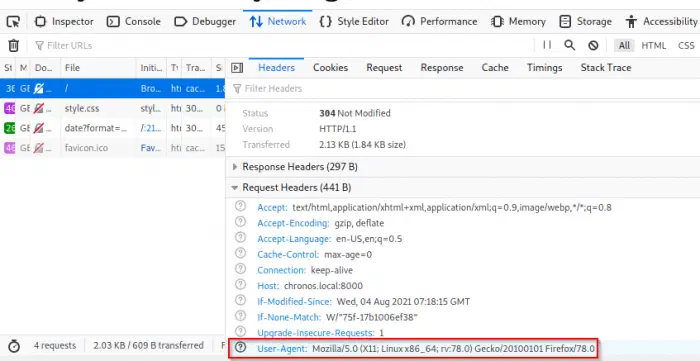The image size is (700, 361).
Task: Toggle the CSS filter button
Action: [x=686, y=46]
